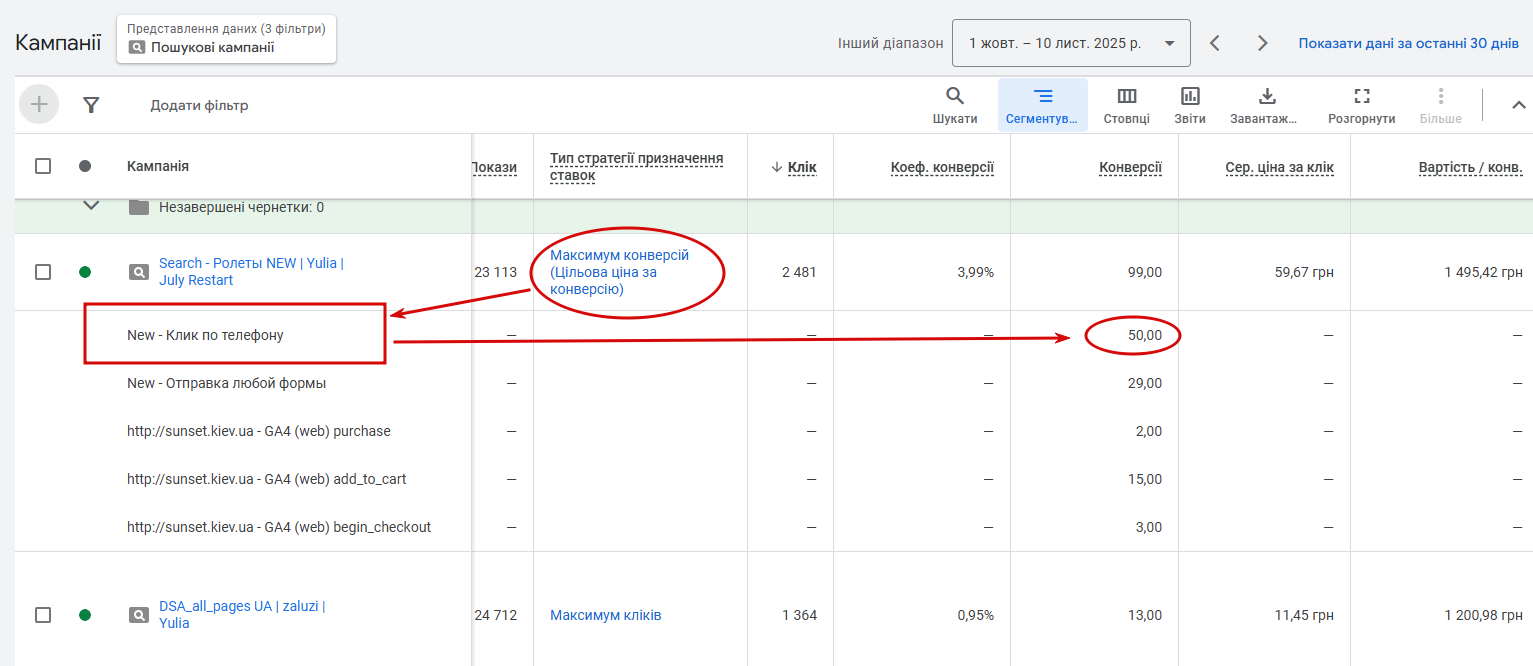Screen dimensions: 1533x666
Task: Sort by the Конверсії column header
Action: [1130, 167]
